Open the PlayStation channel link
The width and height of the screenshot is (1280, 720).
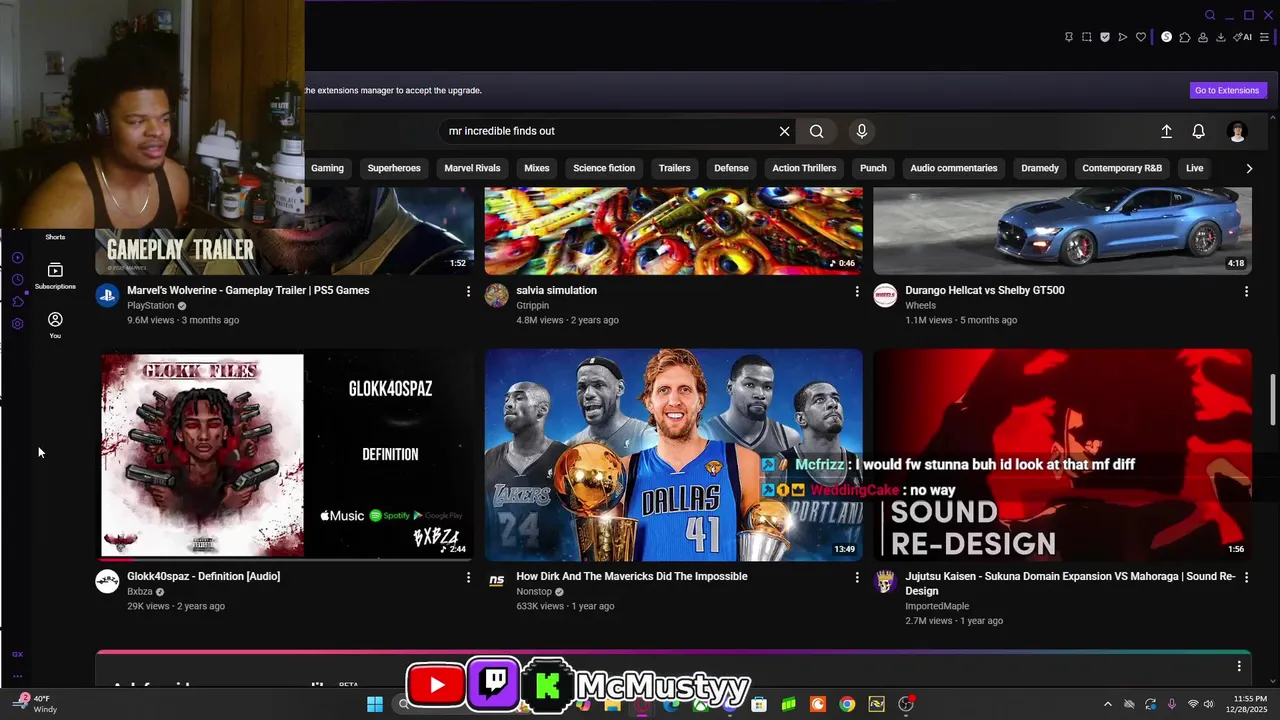(x=150, y=306)
